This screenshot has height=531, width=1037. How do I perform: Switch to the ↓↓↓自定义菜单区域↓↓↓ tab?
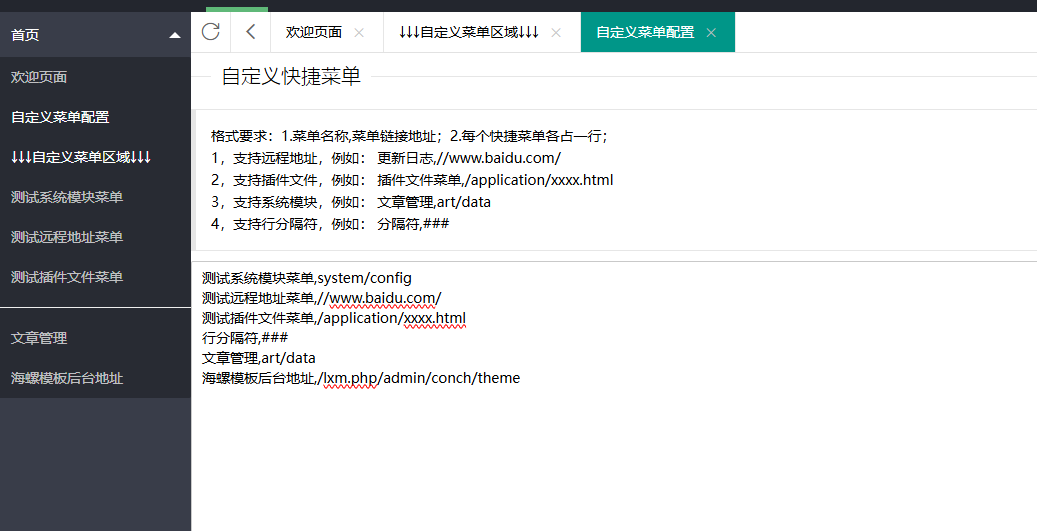click(x=468, y=32)
